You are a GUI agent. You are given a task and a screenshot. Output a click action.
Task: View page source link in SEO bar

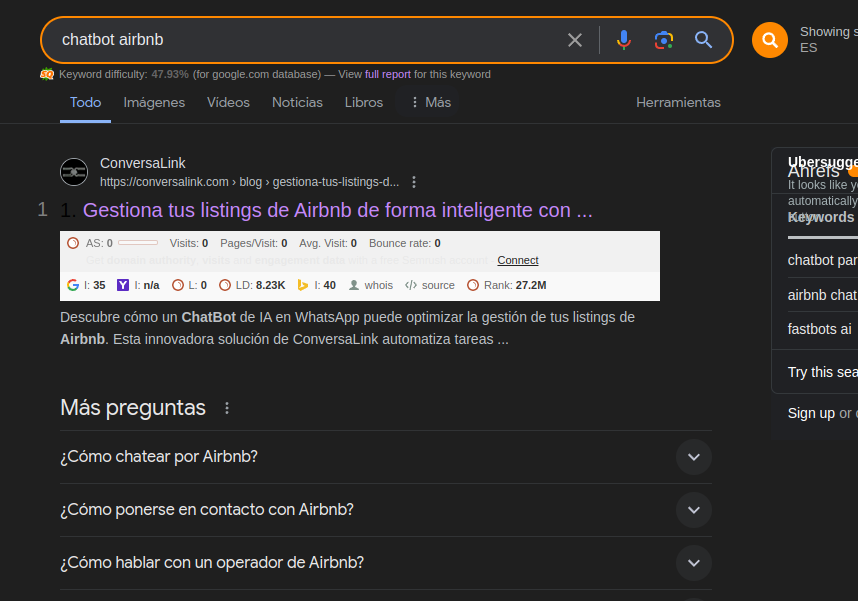[430, 285]
